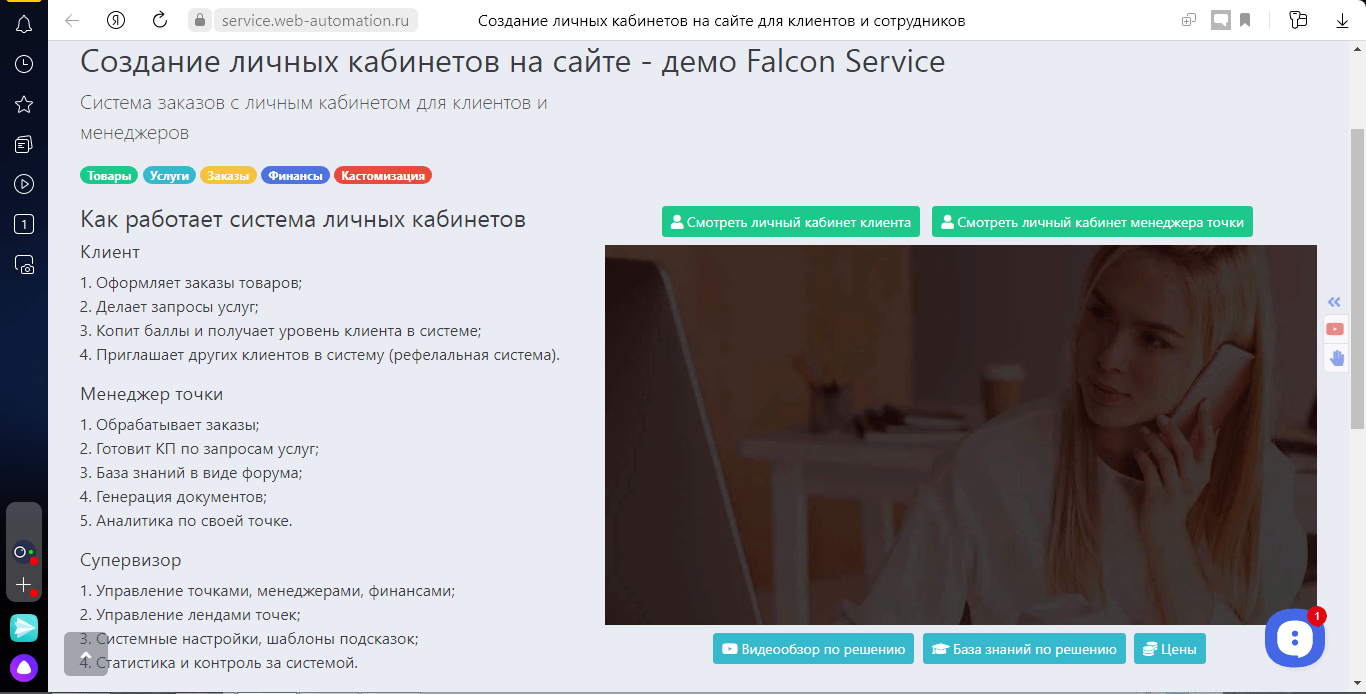1366x694 pixels.
Task: Jump to top with up-arrow button
Action: coord(86,654)
